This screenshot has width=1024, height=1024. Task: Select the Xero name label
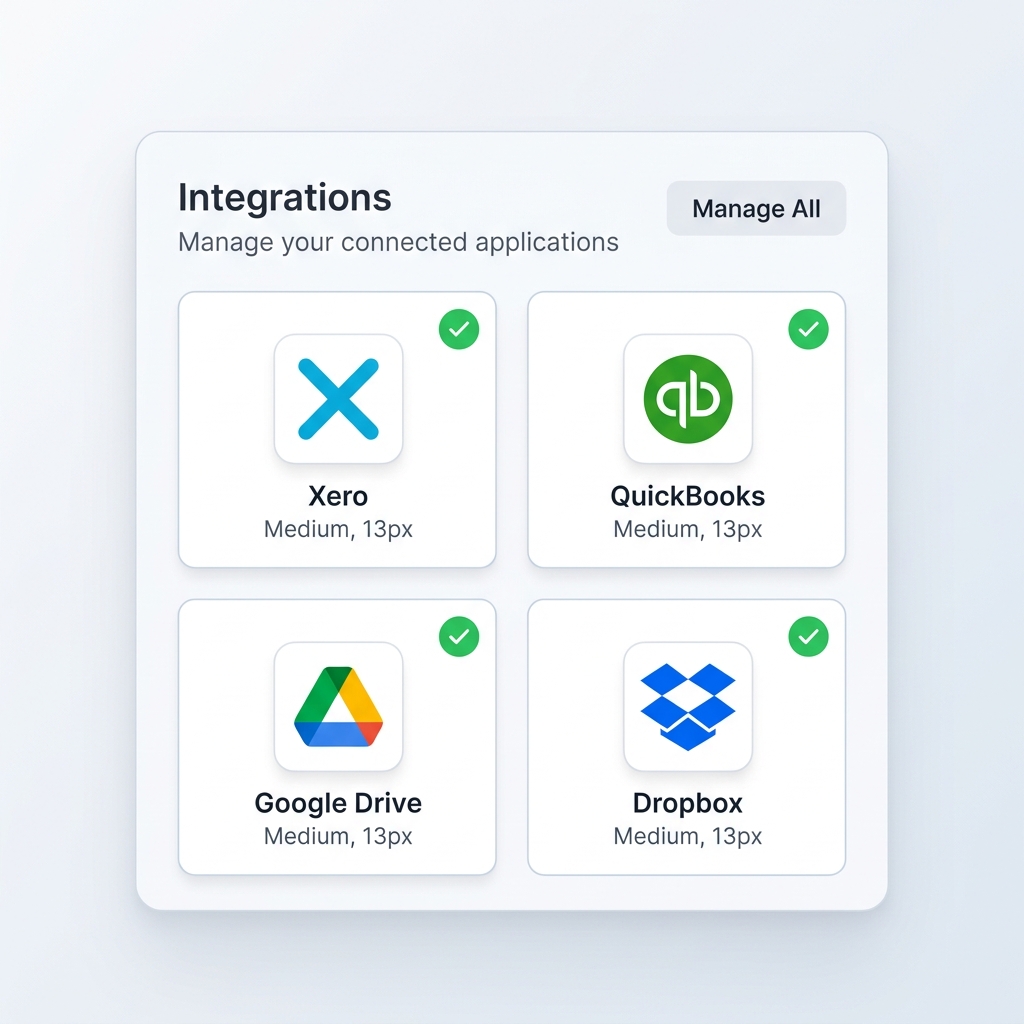(338, 496)
